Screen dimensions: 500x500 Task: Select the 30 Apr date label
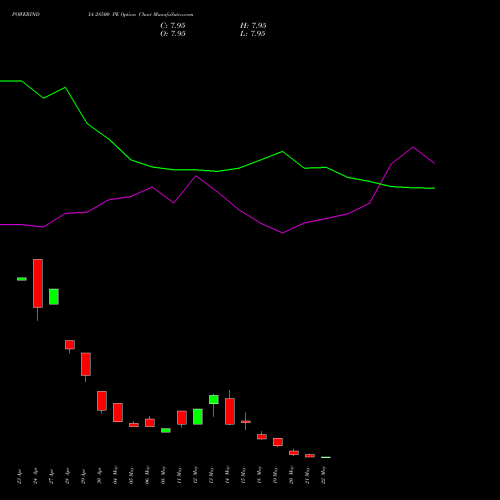pos(99,476)
